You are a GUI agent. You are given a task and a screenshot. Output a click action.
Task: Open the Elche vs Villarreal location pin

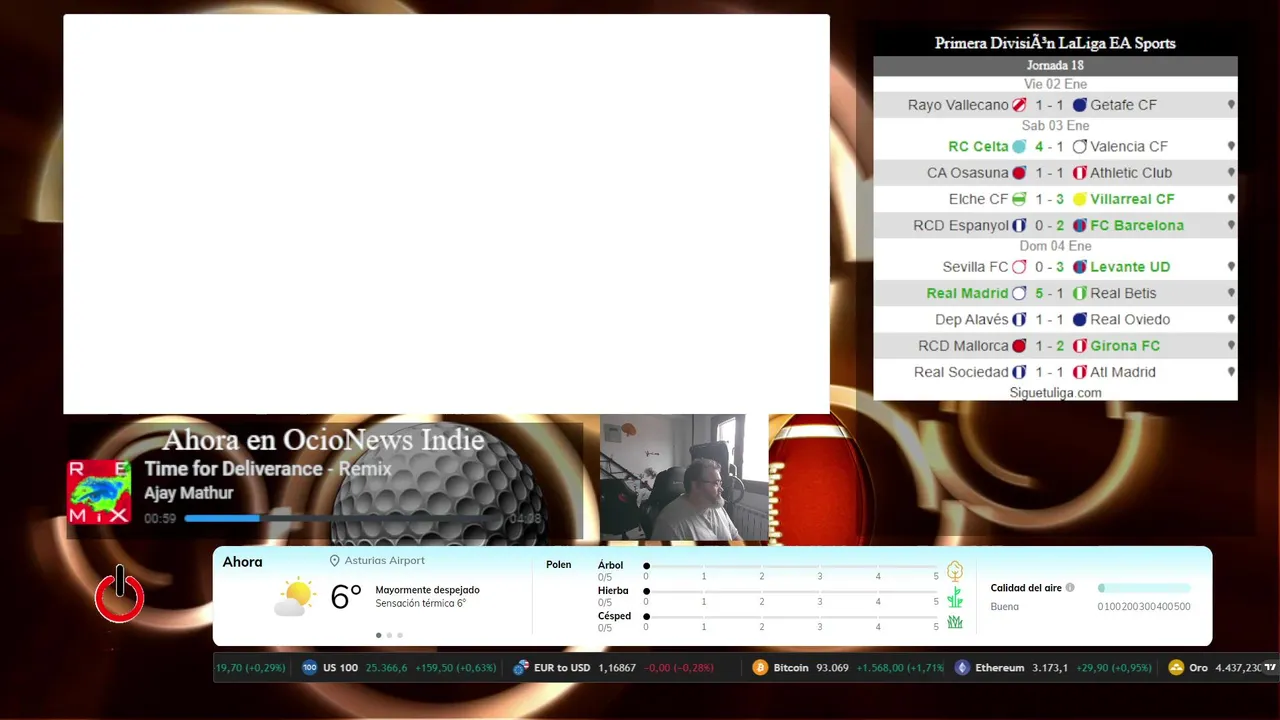[x=1231, y=199]
